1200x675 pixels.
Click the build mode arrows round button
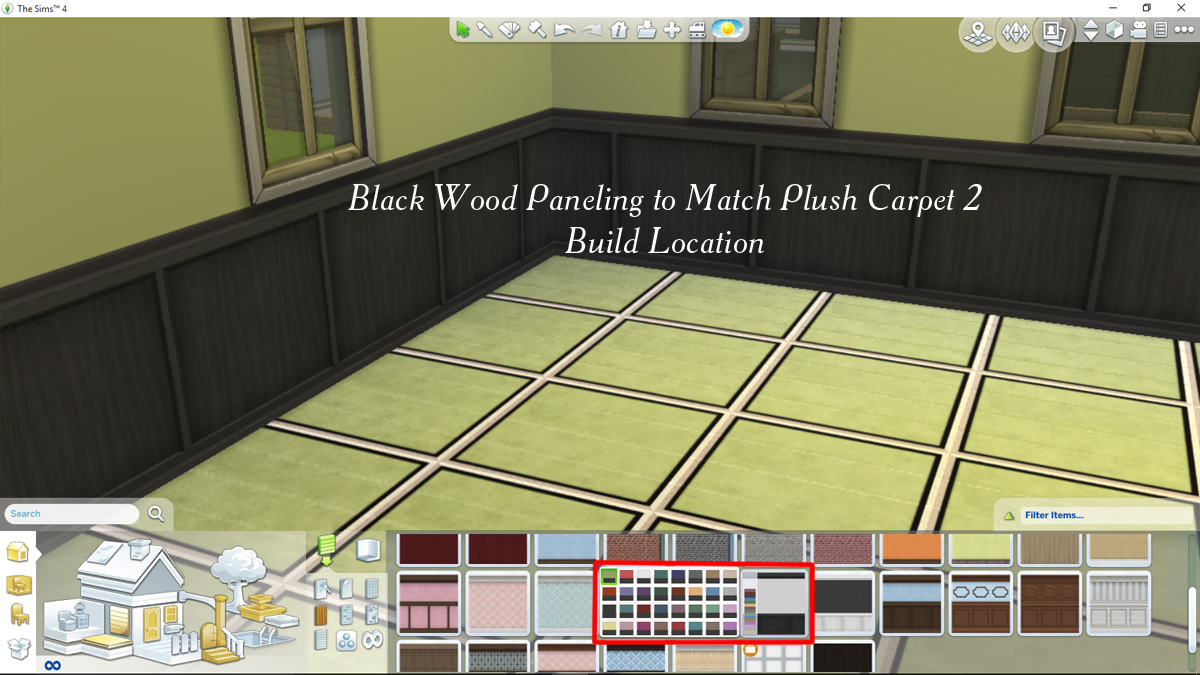[1016, 33]
